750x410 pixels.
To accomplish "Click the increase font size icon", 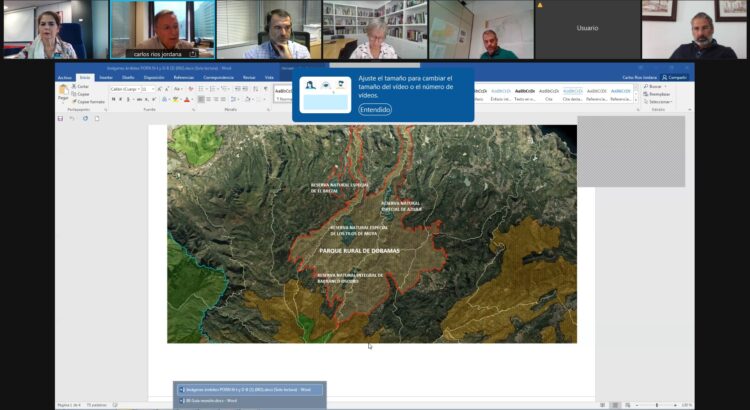I will [159, 89].
